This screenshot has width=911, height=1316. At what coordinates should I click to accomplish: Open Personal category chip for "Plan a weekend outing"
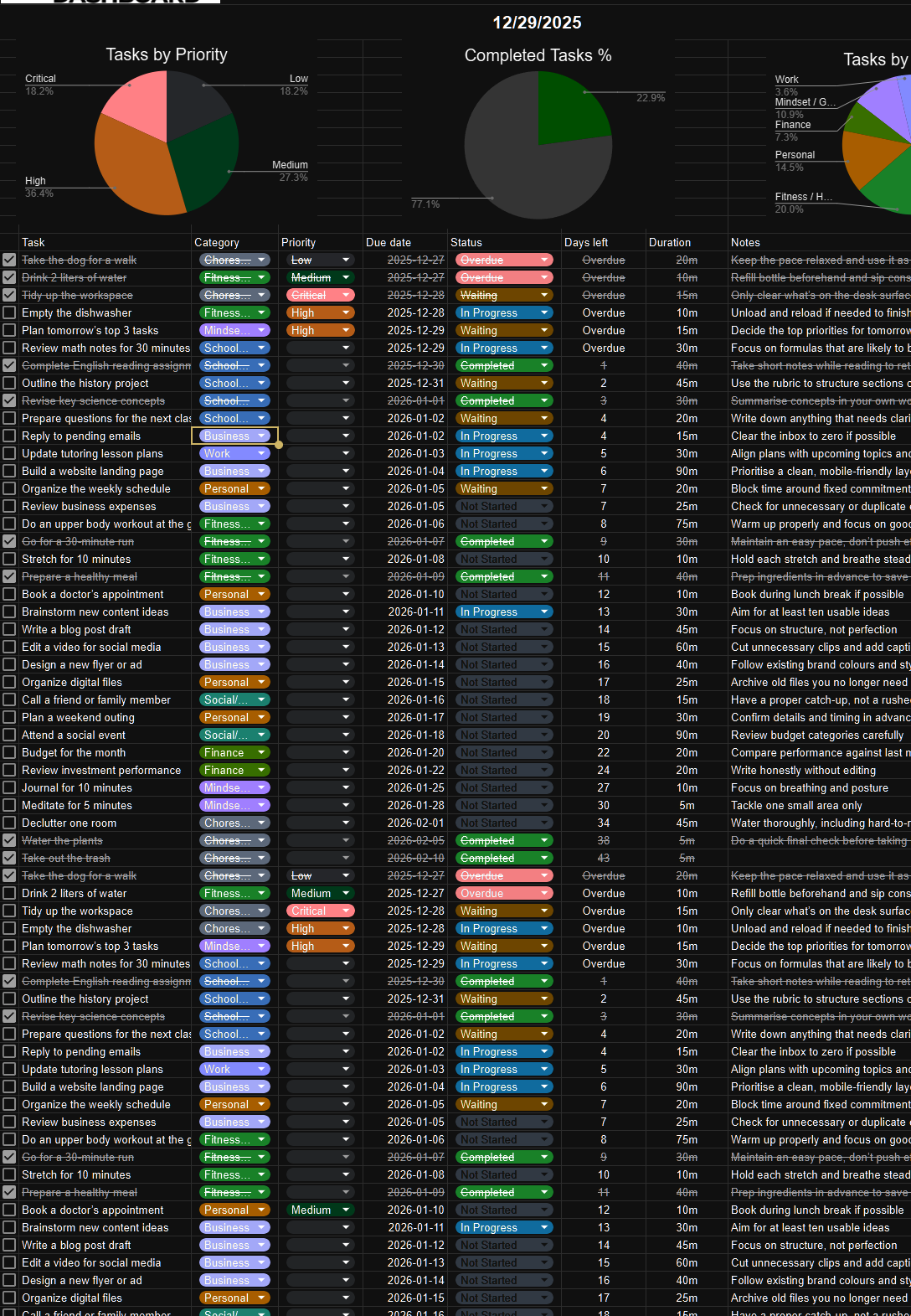pos(234,717)
